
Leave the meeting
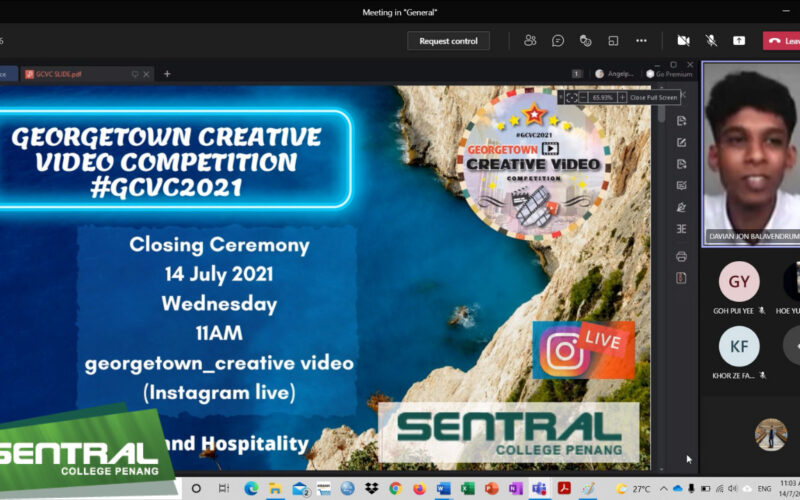[x=782, y=41]
